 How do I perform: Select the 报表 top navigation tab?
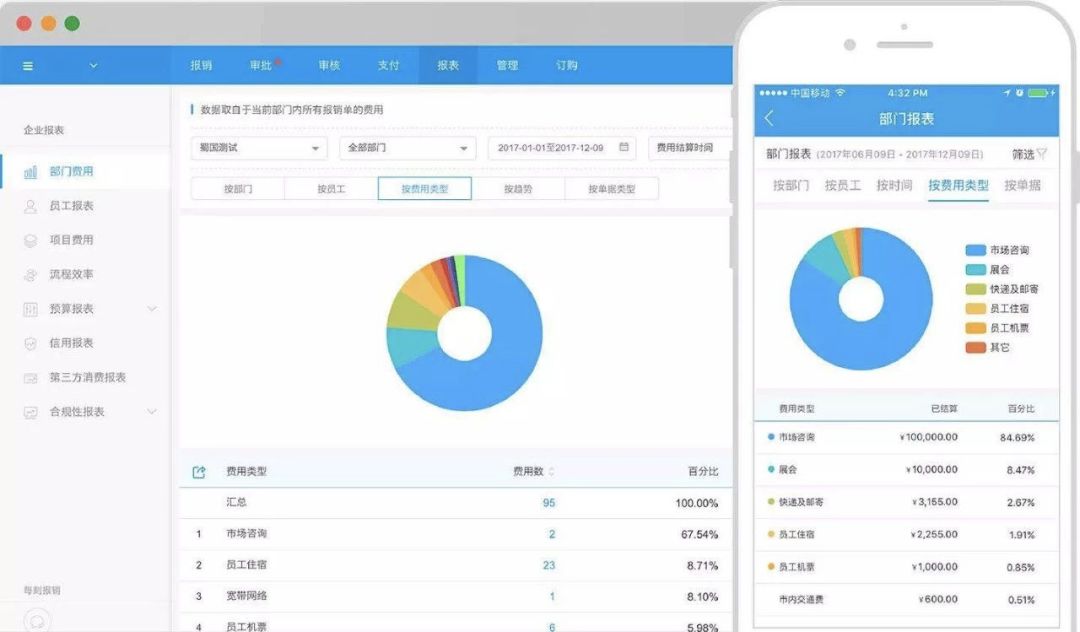448,65
